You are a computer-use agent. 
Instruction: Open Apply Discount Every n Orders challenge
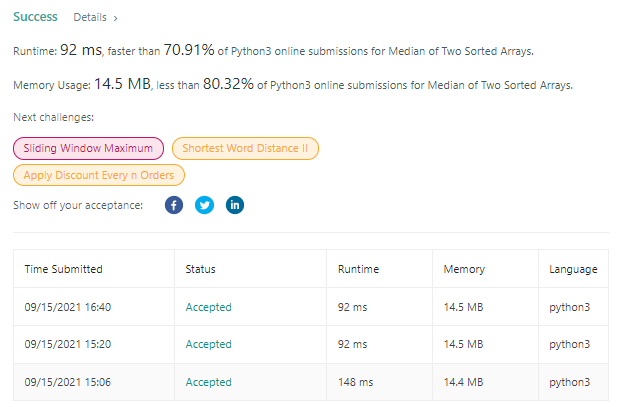click(99, 175)
